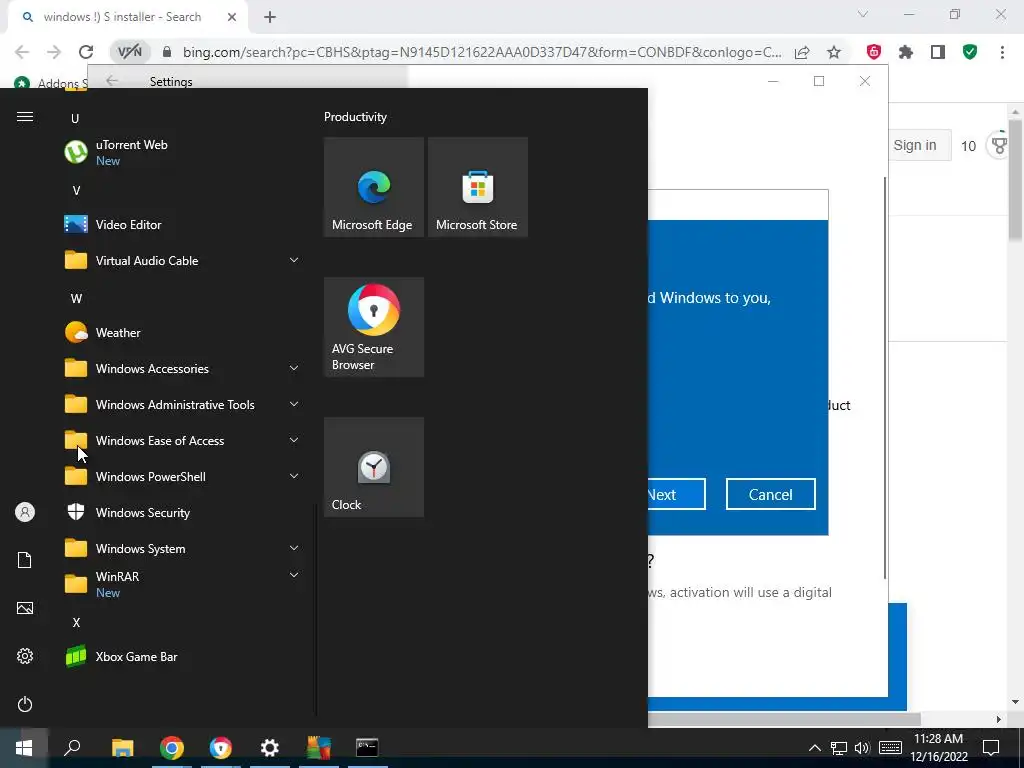Viewport: 1024px width, 768px height.
Task: Share this page icon in address bar
Action: pyautogui.click(x=802, y=52)
